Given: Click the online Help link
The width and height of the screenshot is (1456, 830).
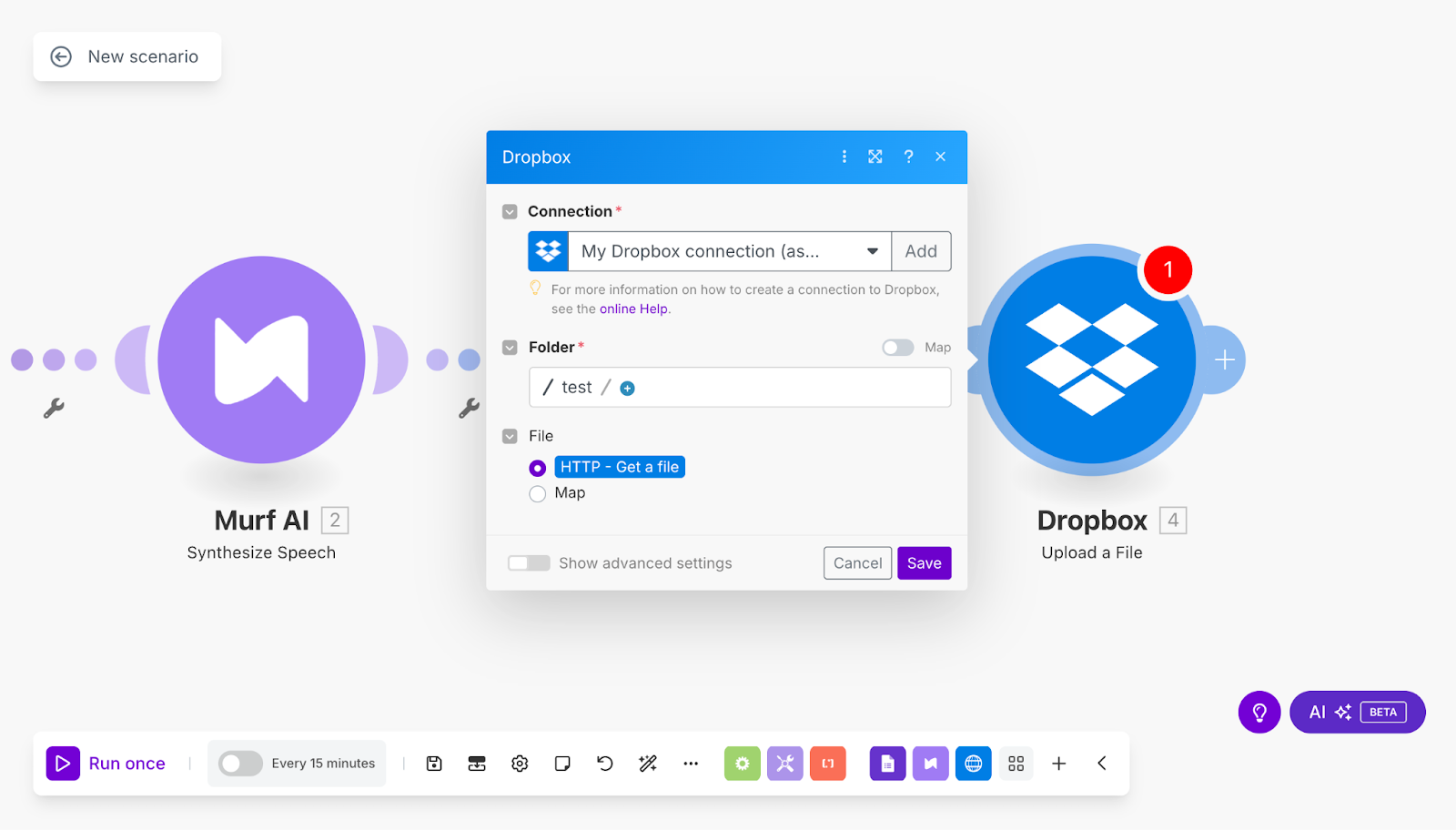Looking at the screenshot, I should pyautogui.click(x=633, y=309).
